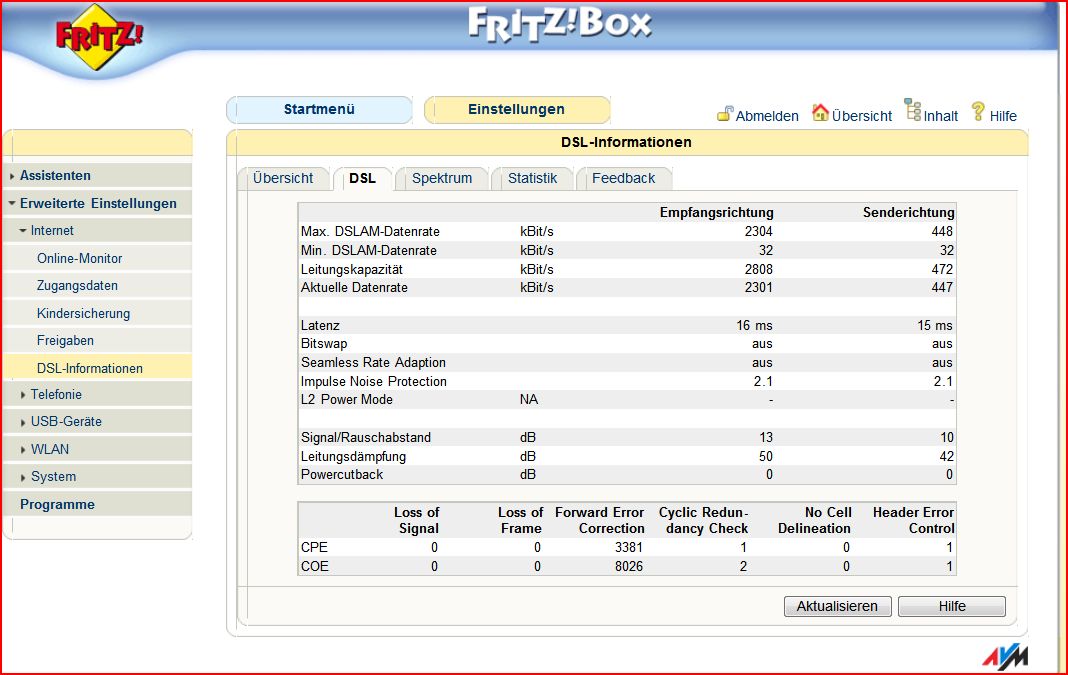Click the Leitungskapazität row label
Image resolution: width=1068 pixels, height=675 pixels.
pyautogui.click(x=351, y=269)
